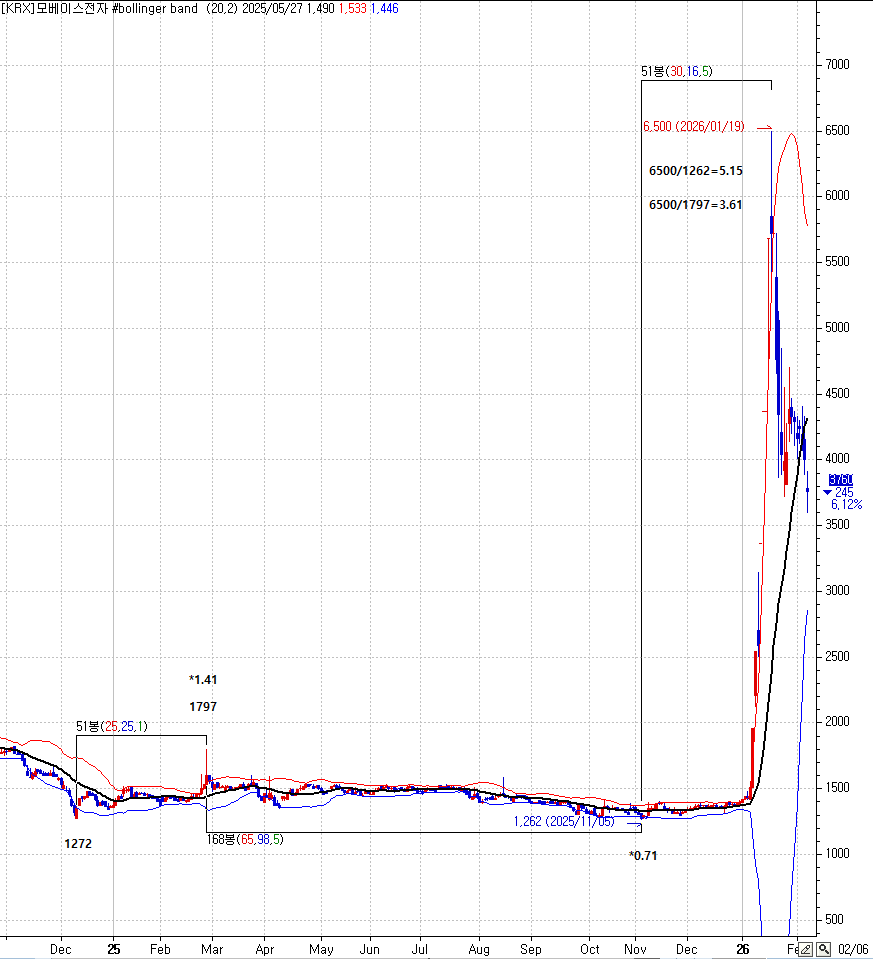This screenshot has height=959, width=873.
Task: Click the magnifier zoom icon
Action: click(823, 949)
